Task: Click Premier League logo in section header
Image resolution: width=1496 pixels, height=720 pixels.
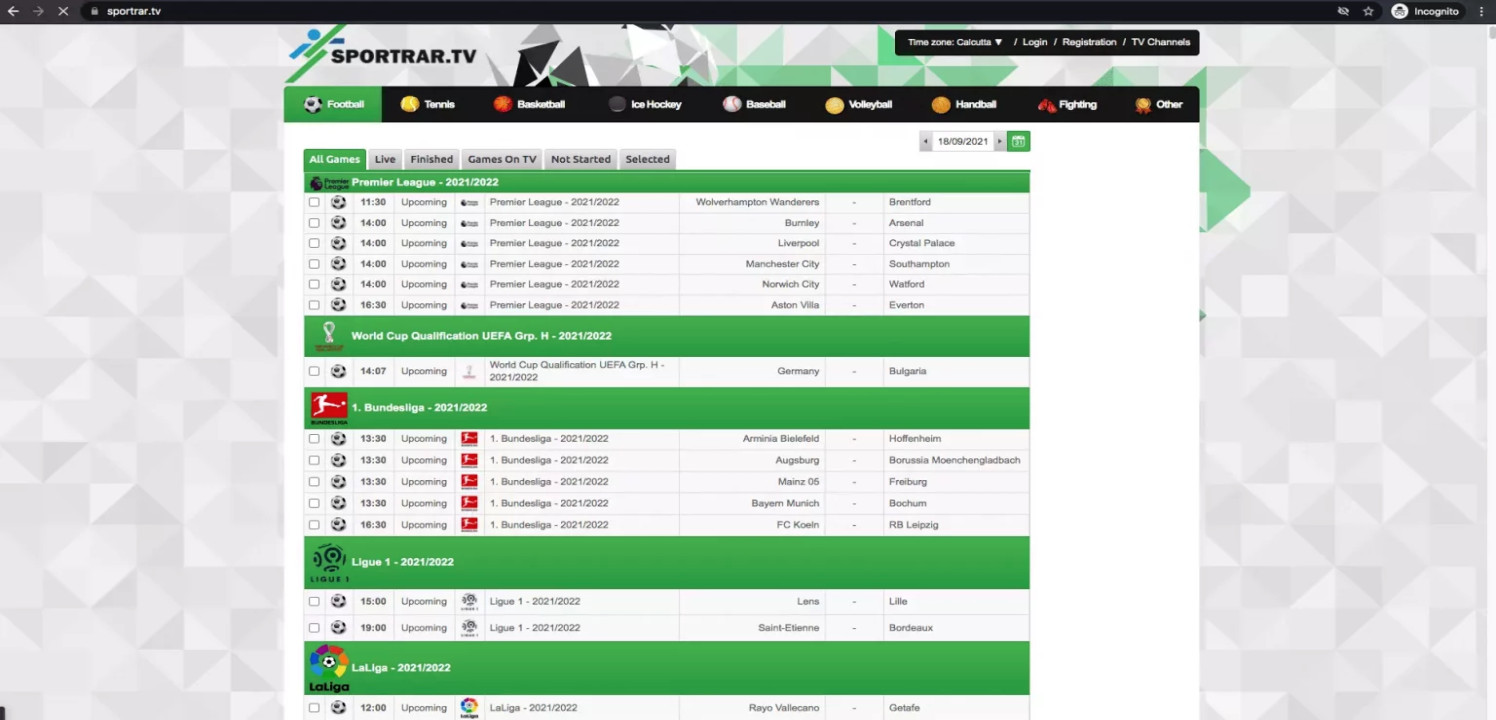Action: [329, 183]
